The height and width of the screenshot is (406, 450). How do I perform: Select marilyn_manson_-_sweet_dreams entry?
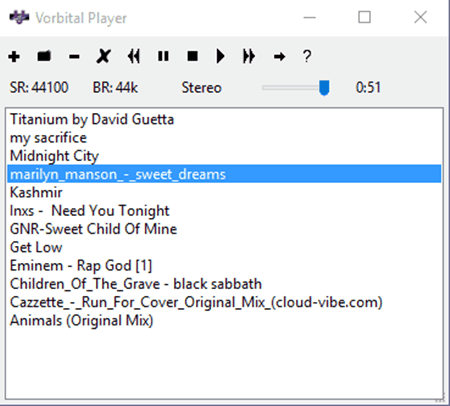(x=224, y=174)
